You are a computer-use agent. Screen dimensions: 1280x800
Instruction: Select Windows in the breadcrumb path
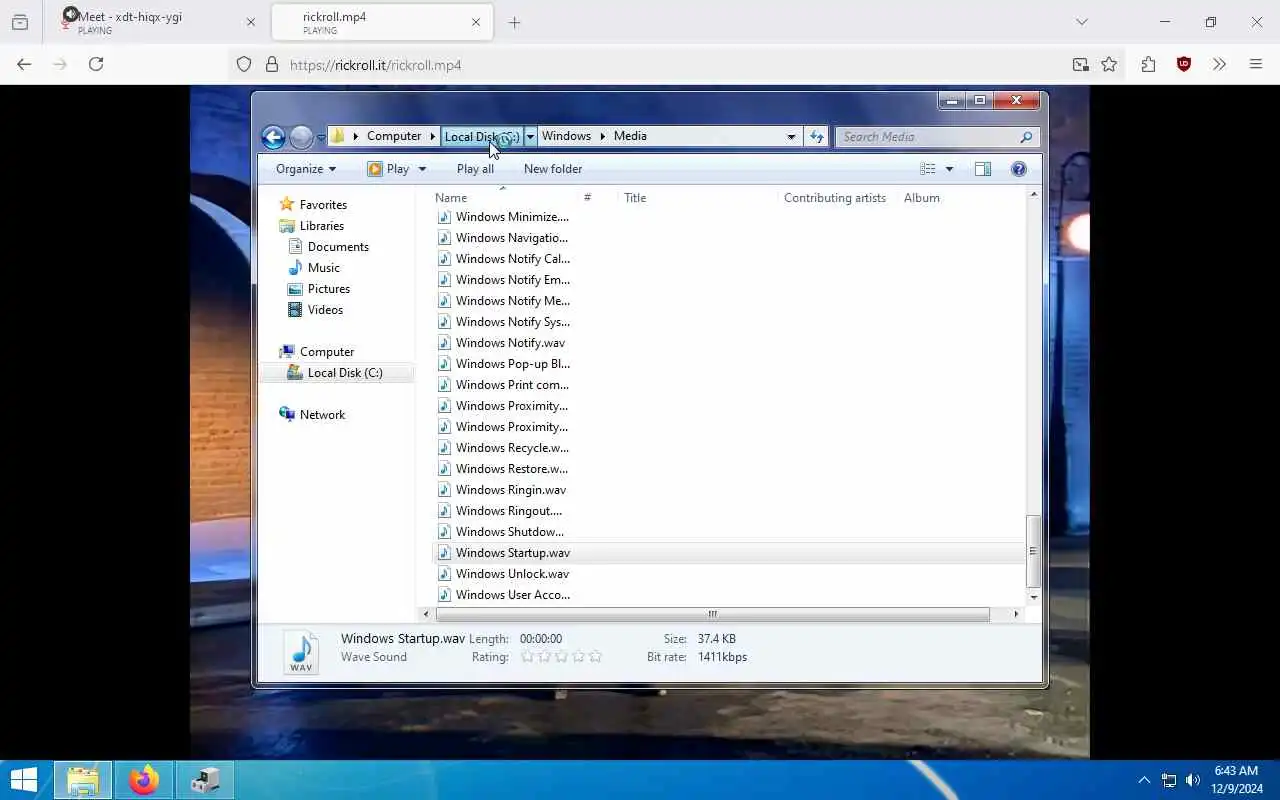pos(566,136)
